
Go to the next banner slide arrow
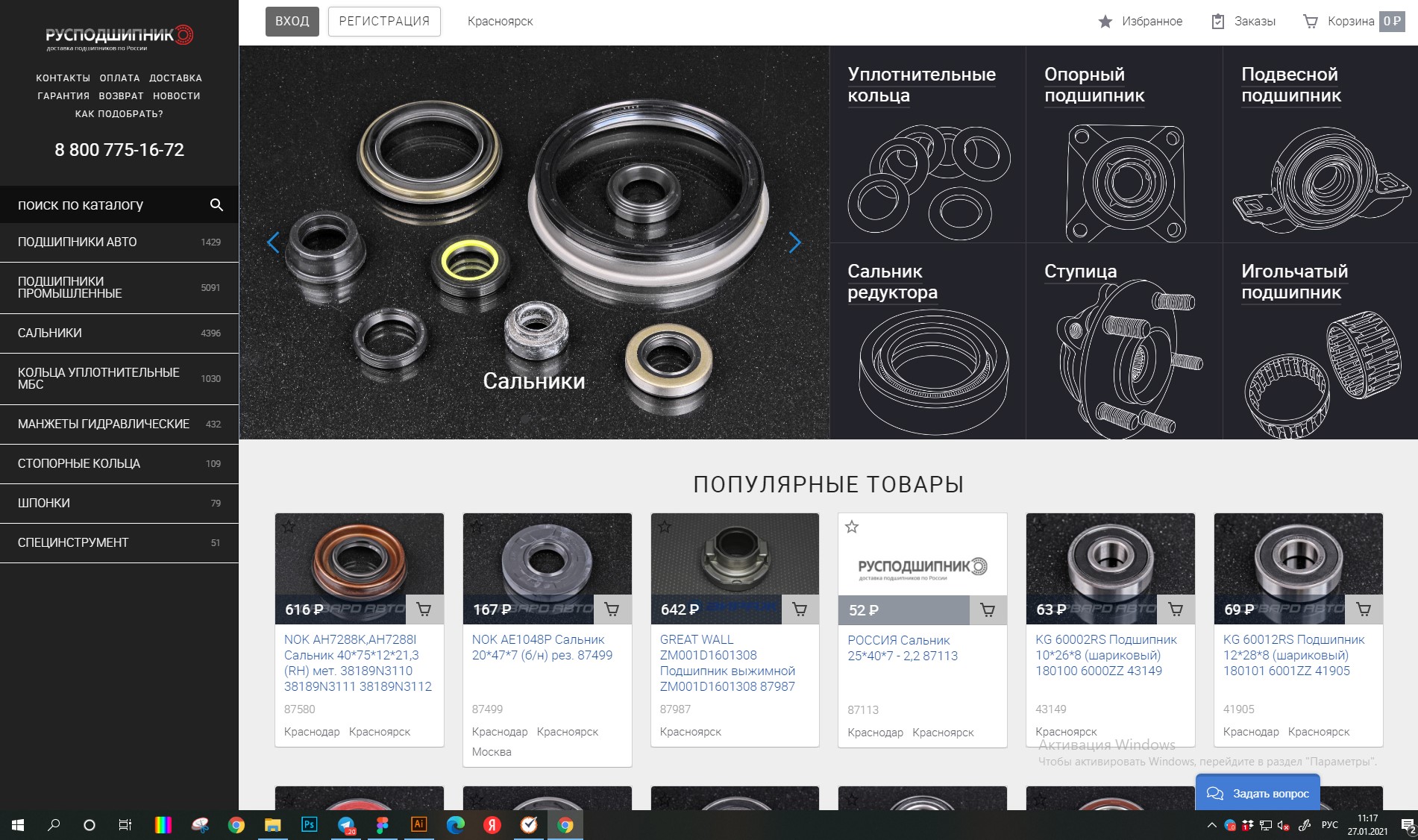click(x=795, y=242)
